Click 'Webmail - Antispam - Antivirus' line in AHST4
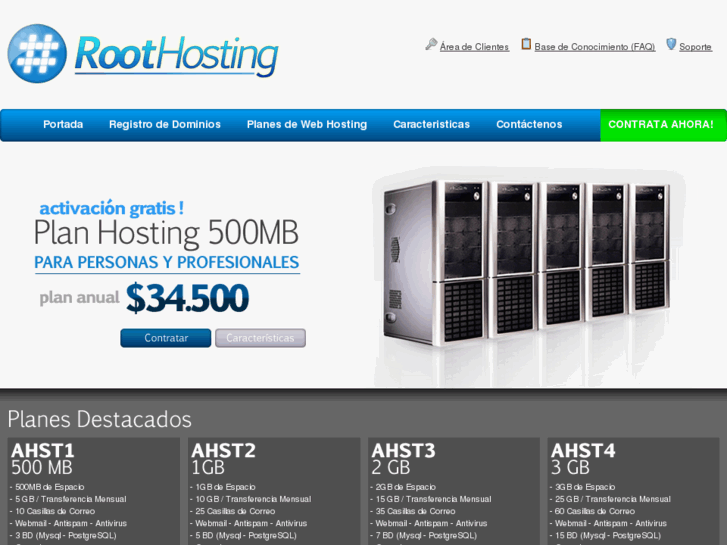The image size is (727, 545). click(x=609, y=523)
